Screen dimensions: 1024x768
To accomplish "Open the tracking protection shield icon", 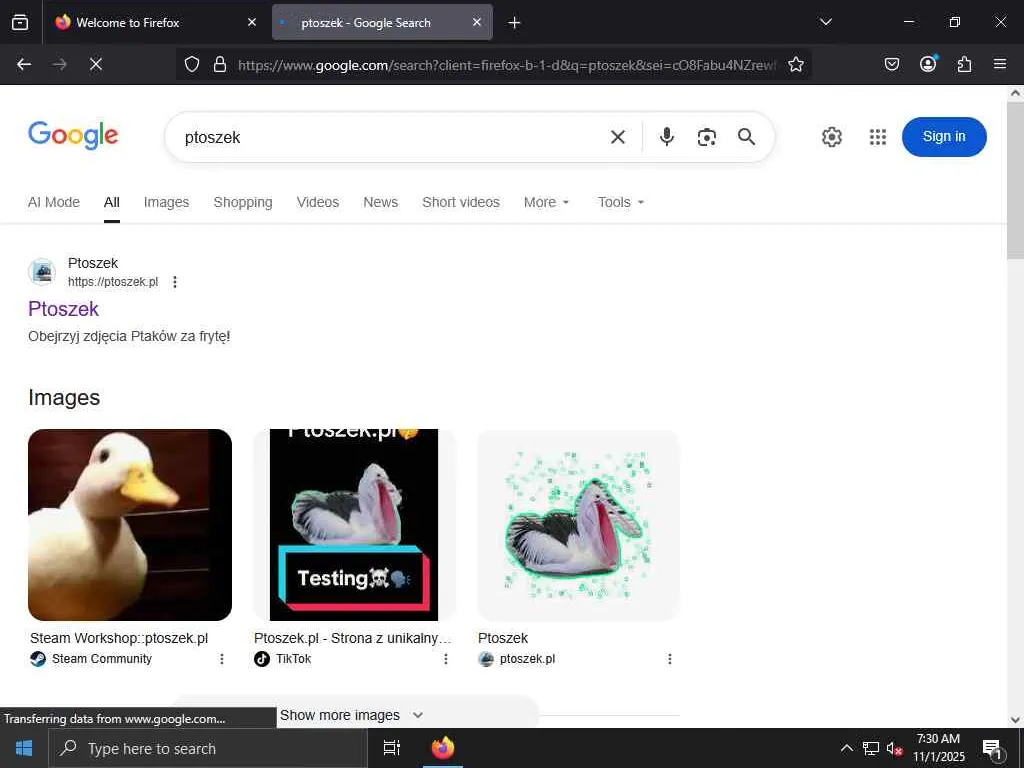I will coord(191,64).
